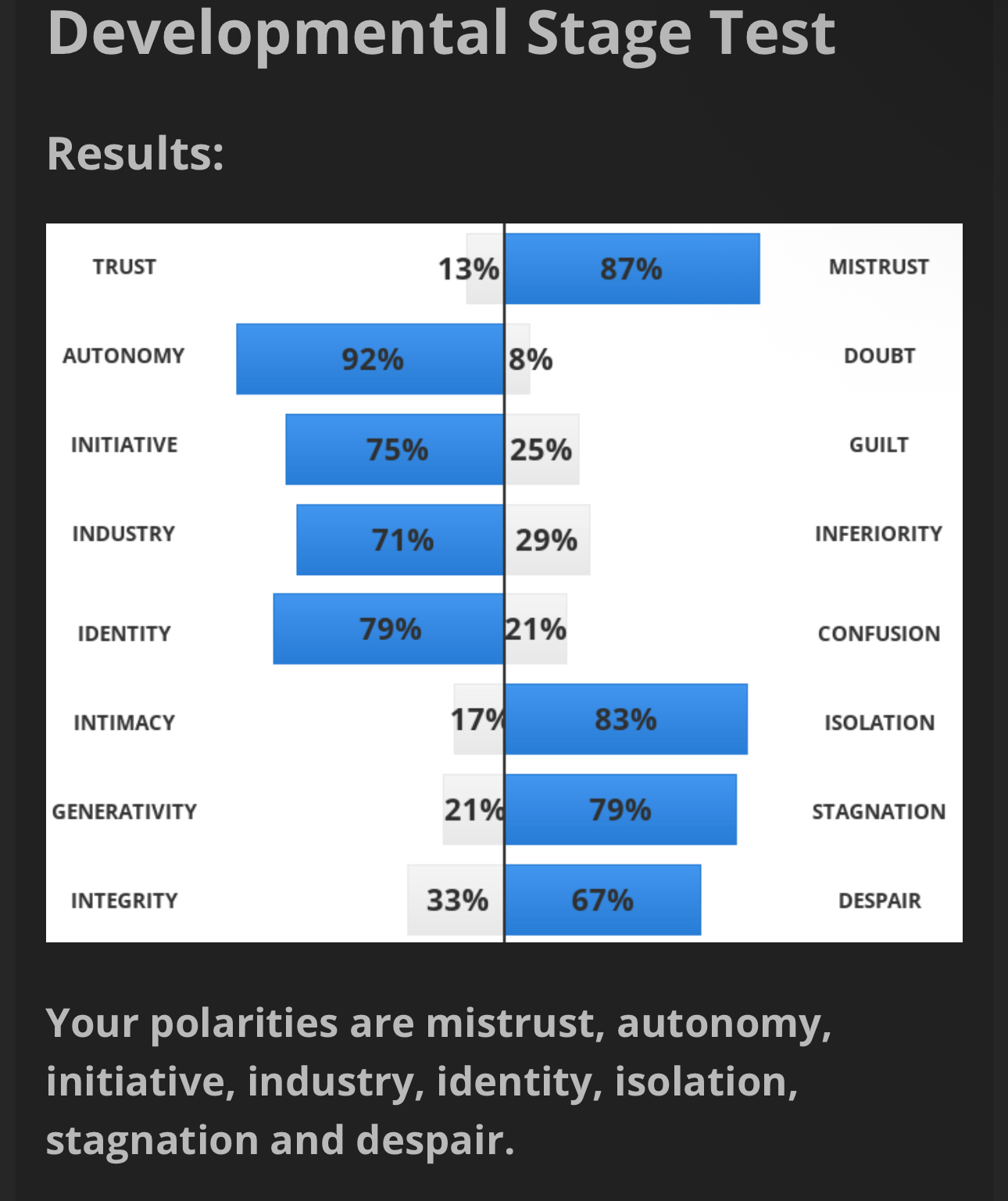The width and height of the screenshot is (1008, 1201).
Task: Click the TRUST label
Action: (x=124, y=266)
